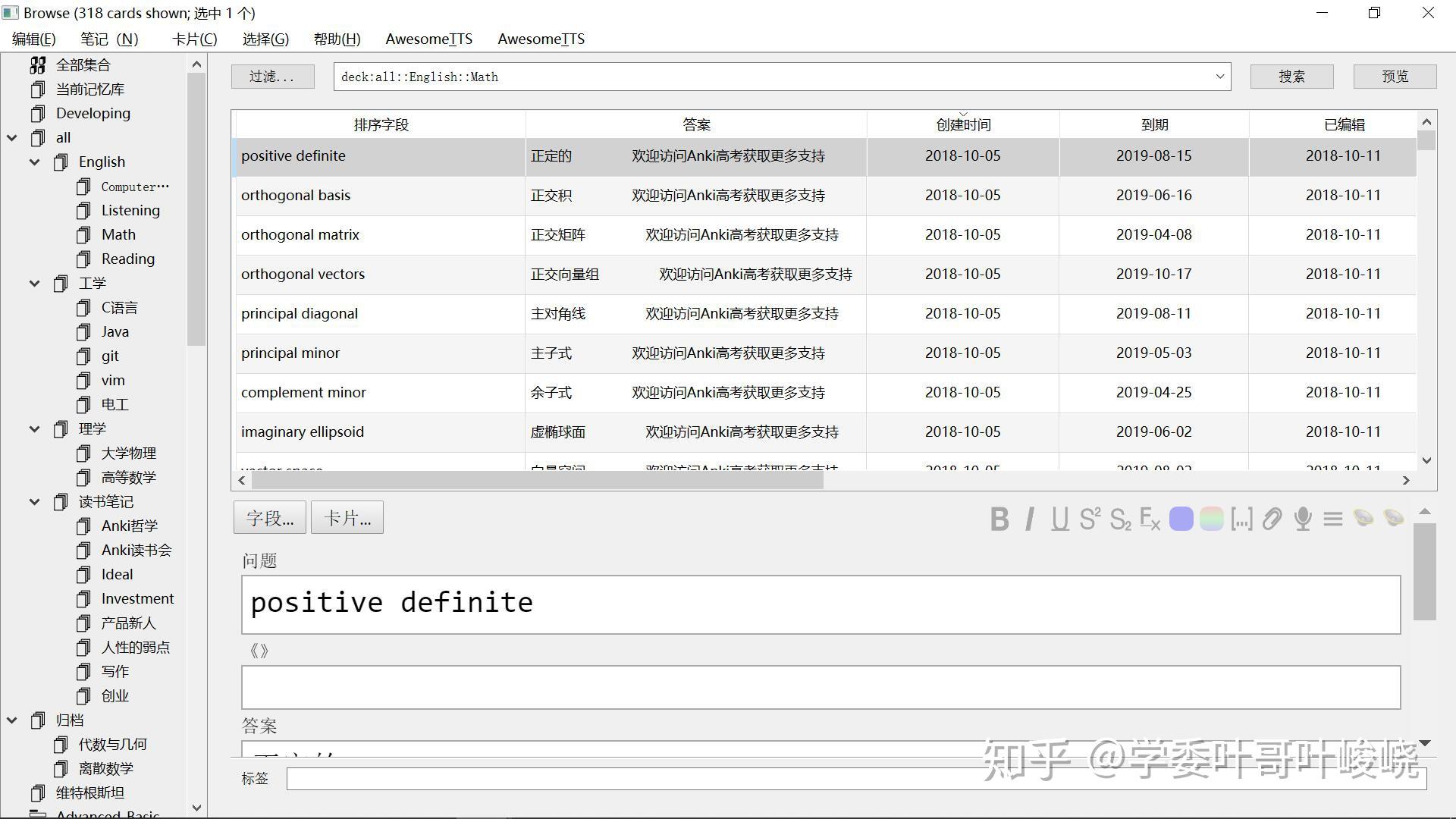Collapse the English deck branch
The width and height of the screenshot is (1456, 819).
[x=35, y=162]
